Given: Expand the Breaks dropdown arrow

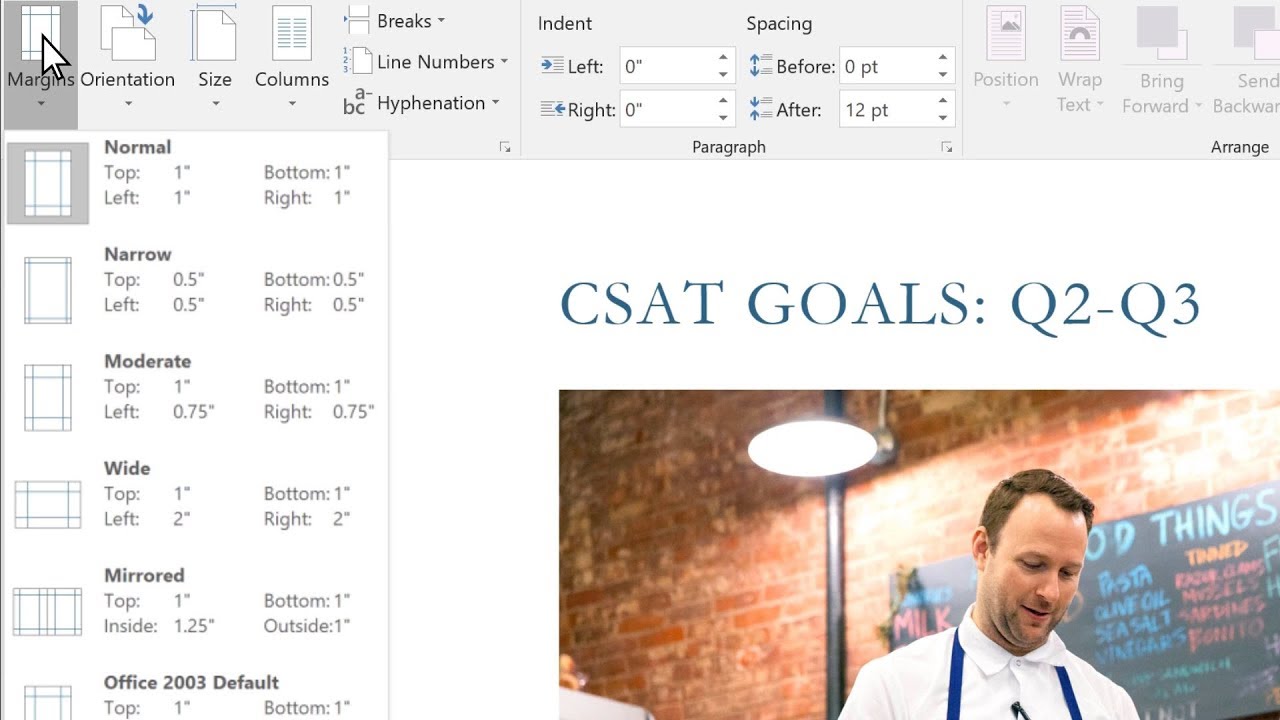Looking at the screenshot, I should tap(441, 21).
